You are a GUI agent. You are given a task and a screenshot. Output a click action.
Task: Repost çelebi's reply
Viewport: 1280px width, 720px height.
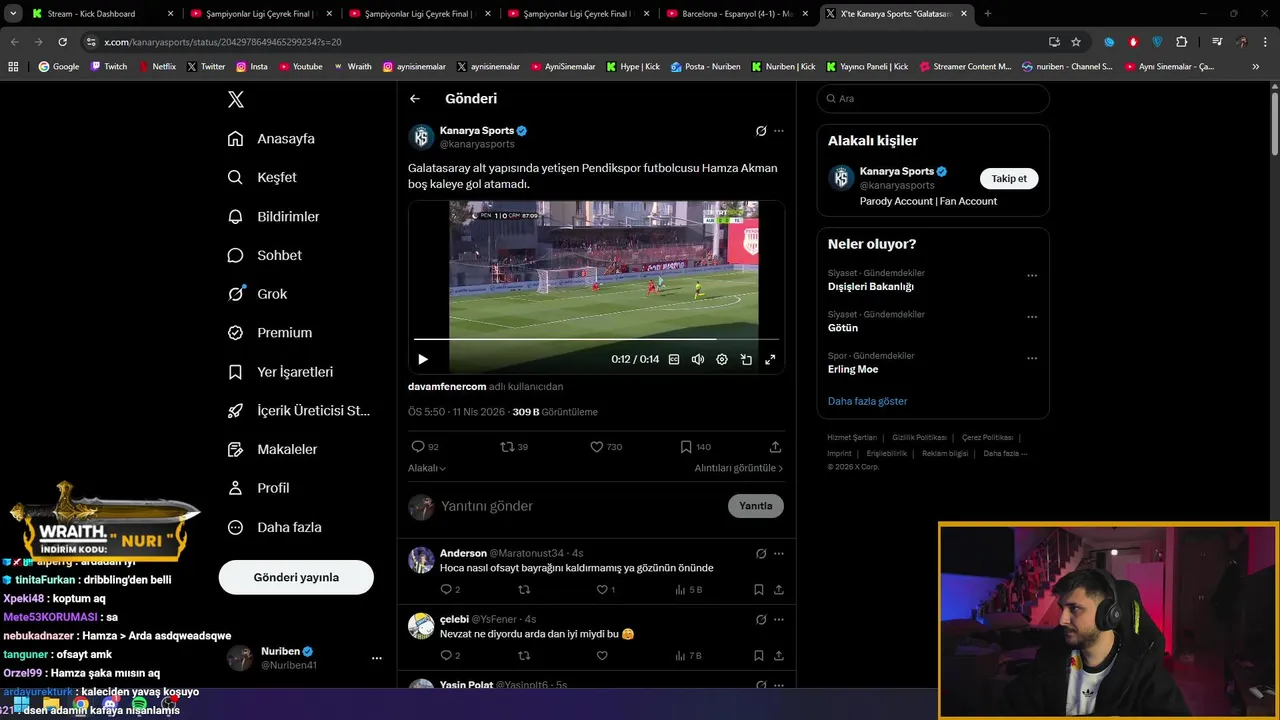pos(524,656)
